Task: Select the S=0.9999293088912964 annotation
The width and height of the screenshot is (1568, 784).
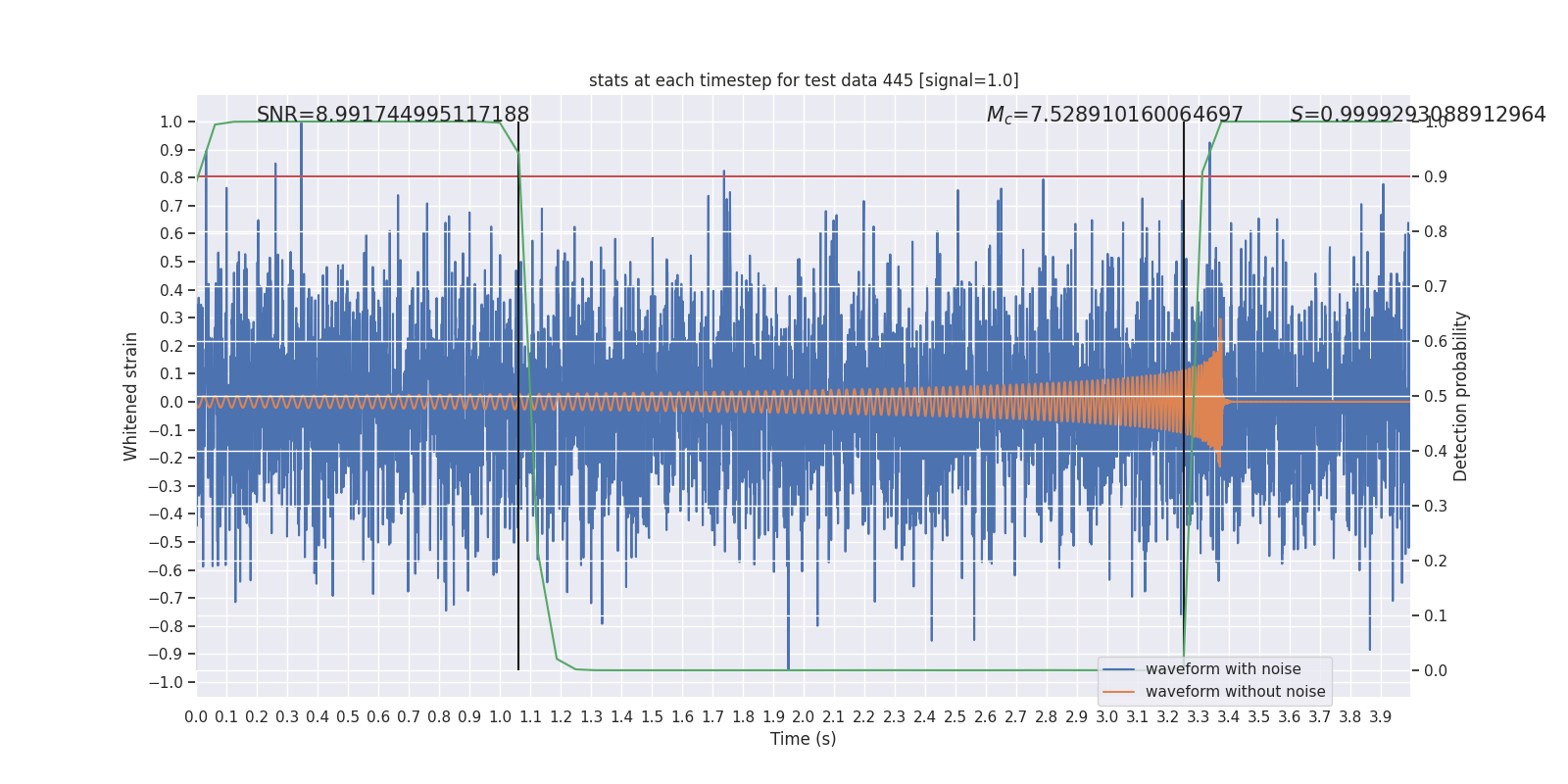Action: tap(1418, 115)
